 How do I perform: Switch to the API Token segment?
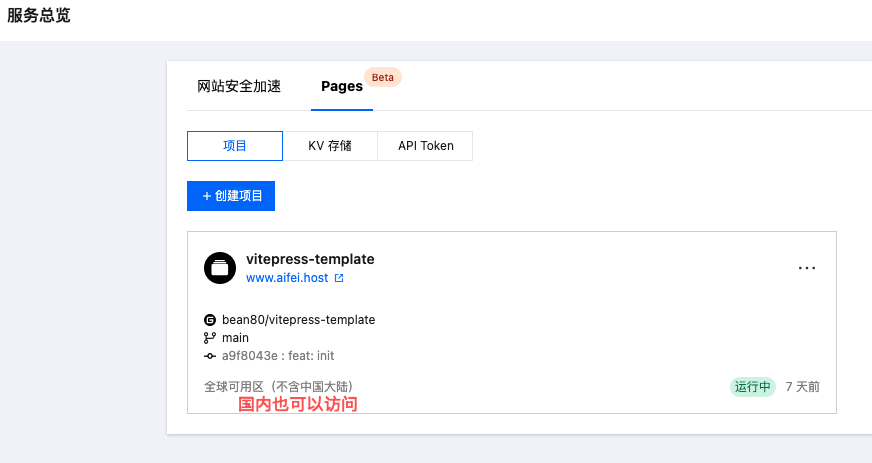pos(425,146)
